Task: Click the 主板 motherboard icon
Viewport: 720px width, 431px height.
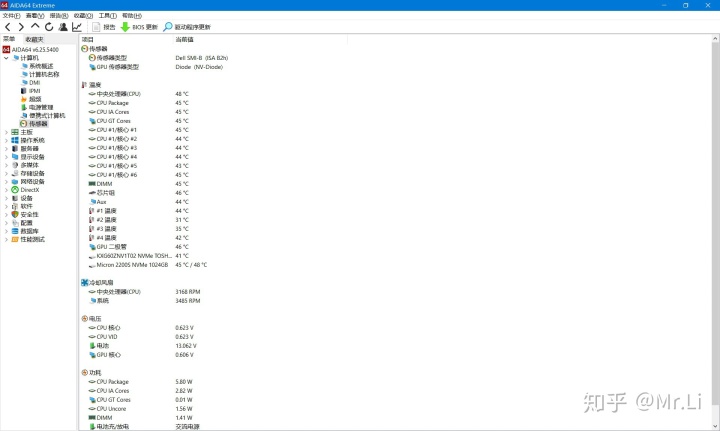Action: (x=15, y=132)
